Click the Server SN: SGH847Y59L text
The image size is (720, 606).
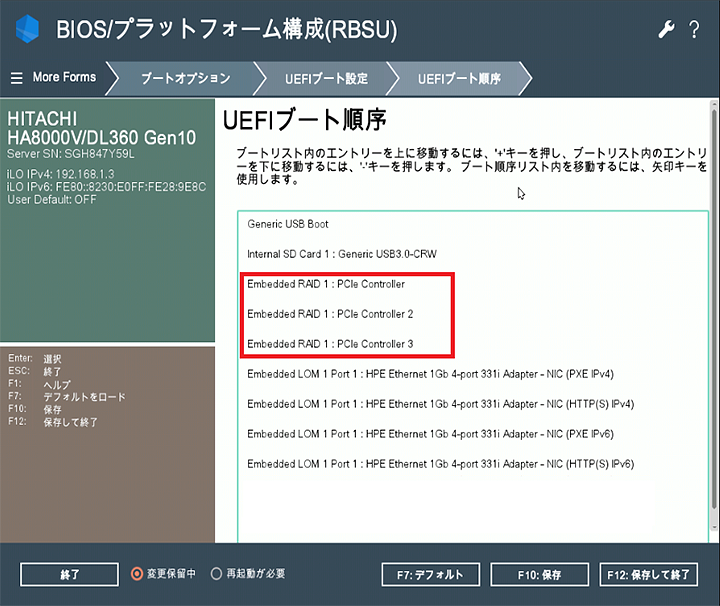[70, 154]
